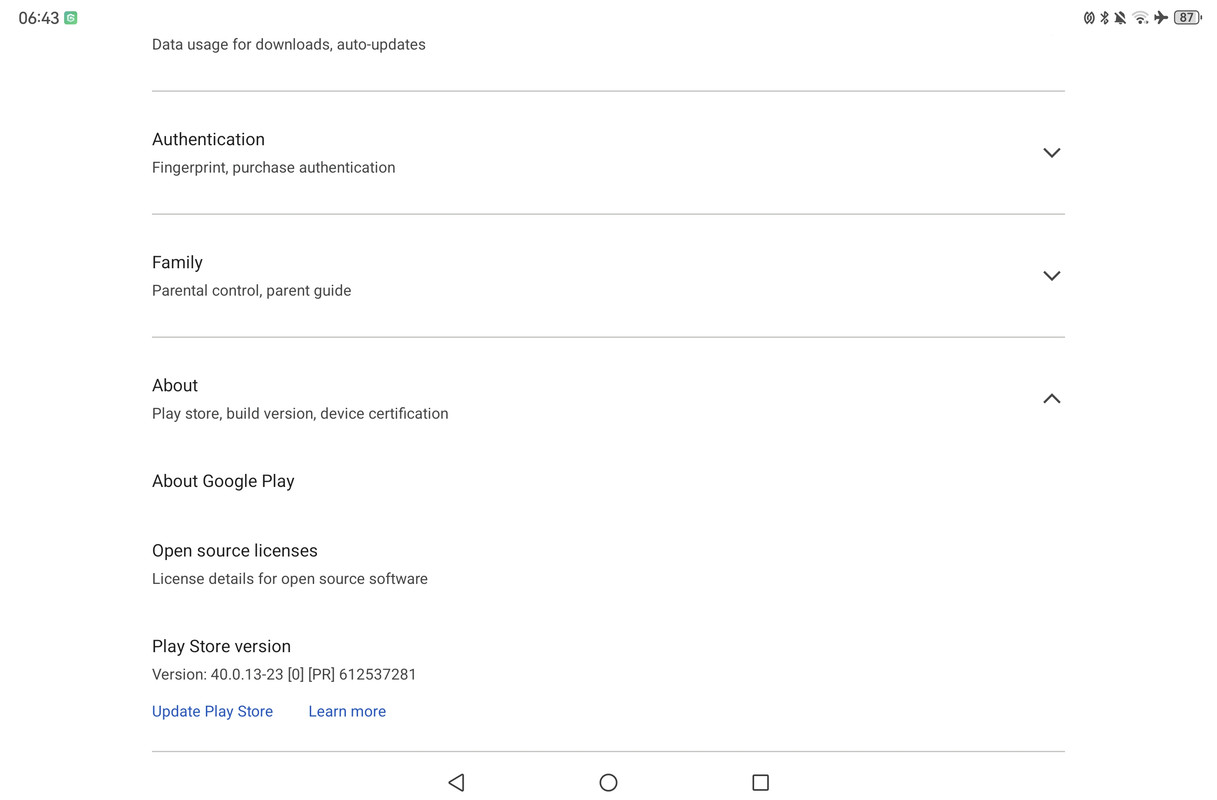Tap 'Parental control, parent guide' subtitle
The width and height of the screenshot is (1217, 800).
[x=251, y=290]
